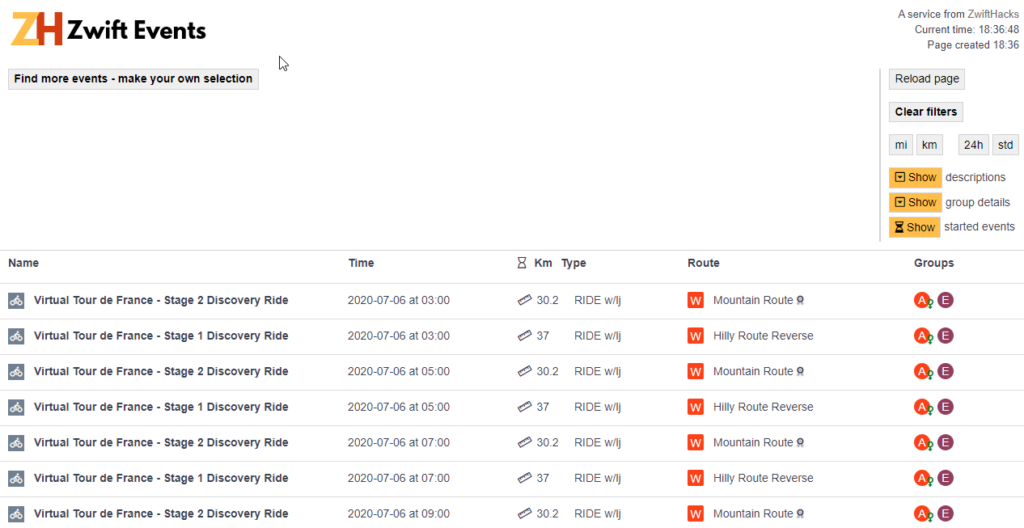The image size is (1024, 528).
Task: Click the hourglass icon in the table header
Action: [521, 263]
